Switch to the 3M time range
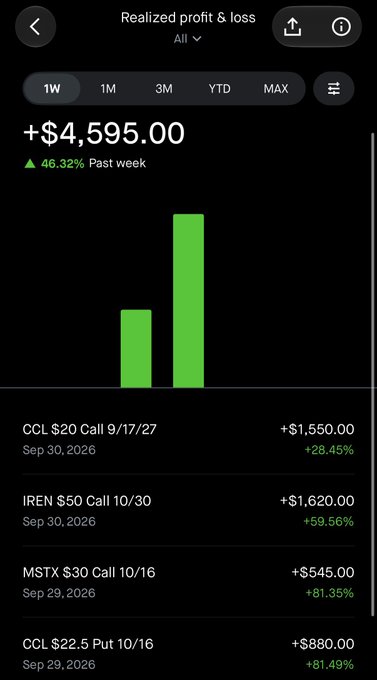Viewport: 377px width, 680px height. coord(164,89)
